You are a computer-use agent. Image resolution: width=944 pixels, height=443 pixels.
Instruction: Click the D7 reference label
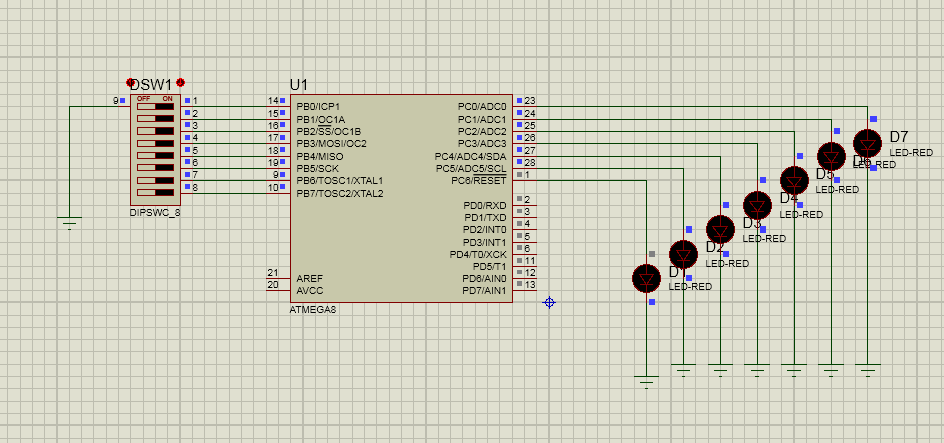pos(899,137)
